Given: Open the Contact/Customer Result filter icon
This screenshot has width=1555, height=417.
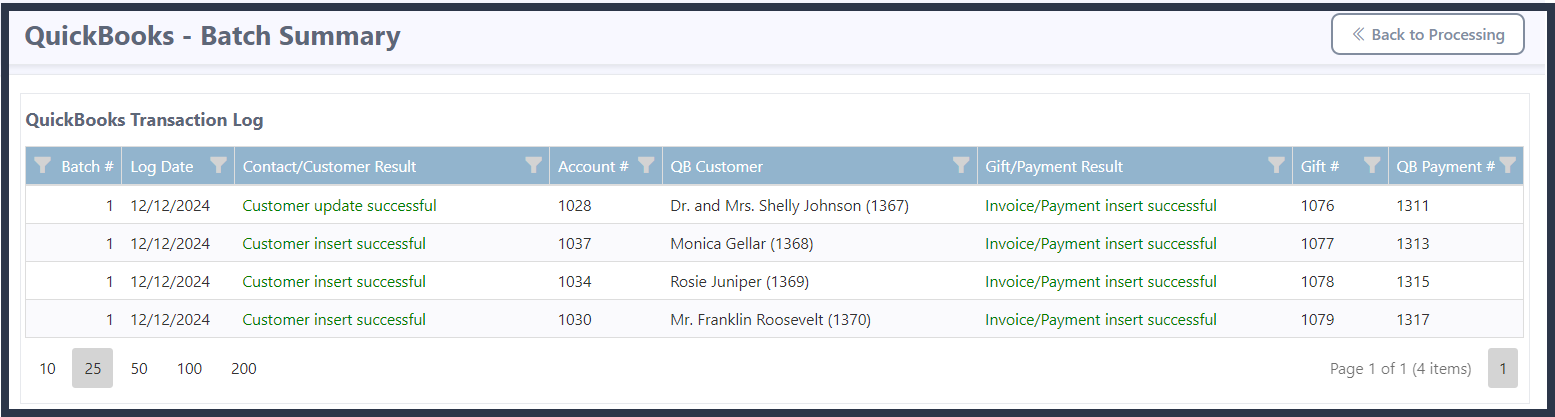Looking at the screenshot, I should pos(534,166).
